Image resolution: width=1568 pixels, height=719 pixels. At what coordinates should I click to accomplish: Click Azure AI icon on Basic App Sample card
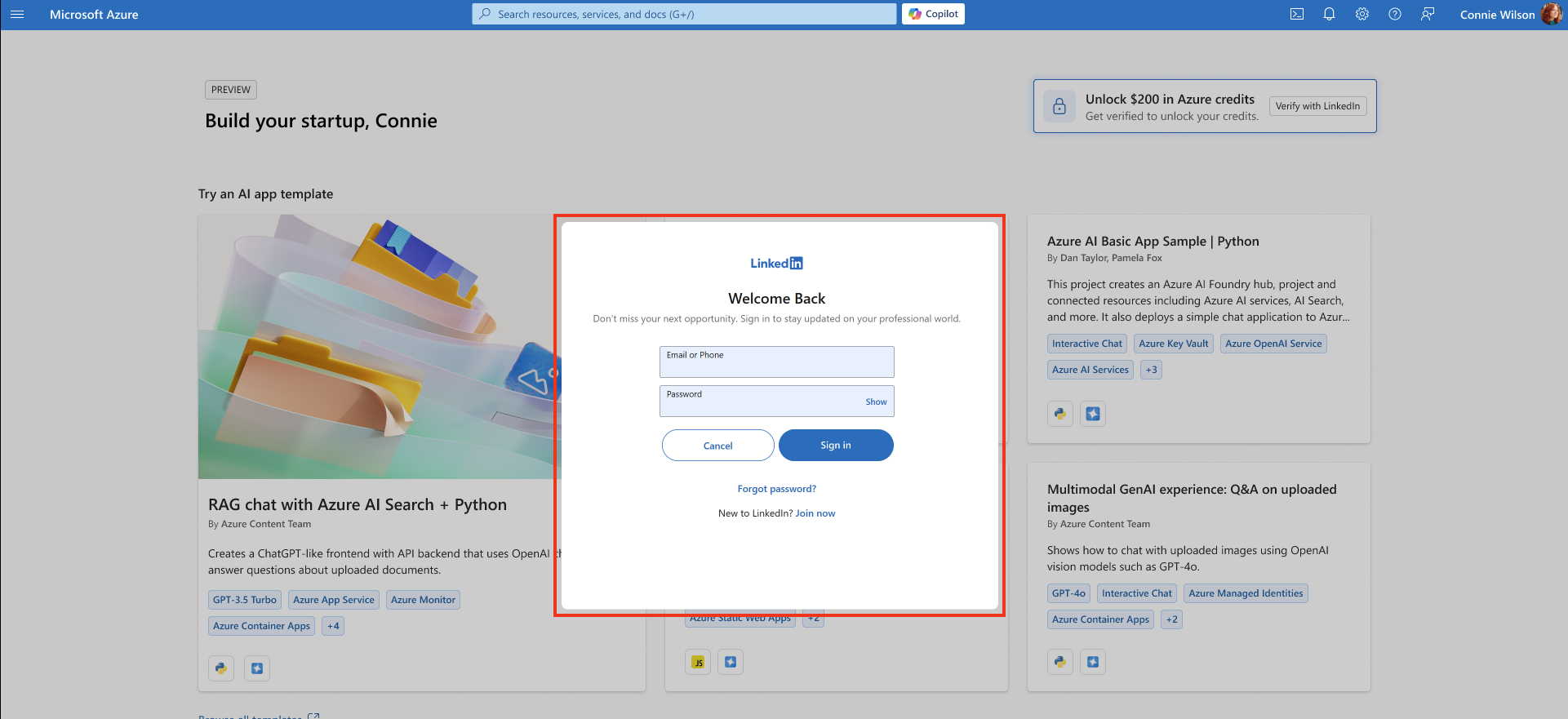point(1093,414)
